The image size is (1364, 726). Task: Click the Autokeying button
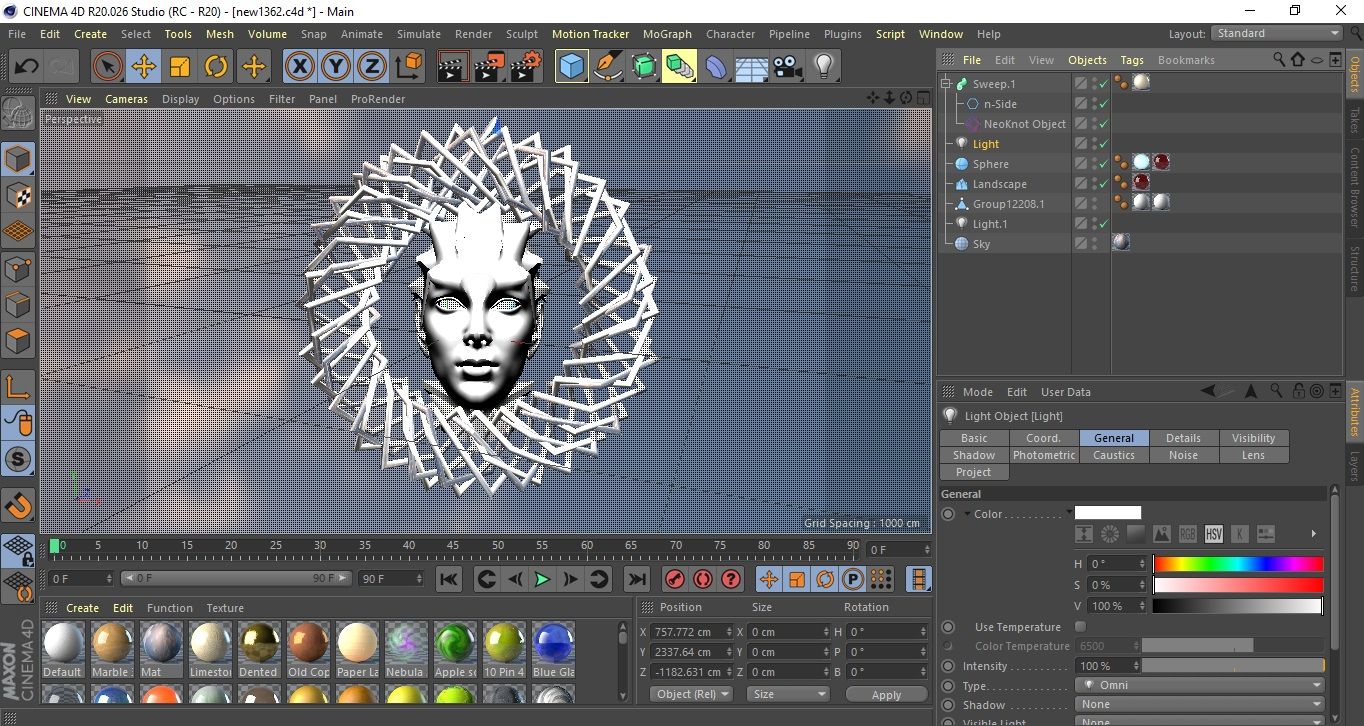coord(703,579)
